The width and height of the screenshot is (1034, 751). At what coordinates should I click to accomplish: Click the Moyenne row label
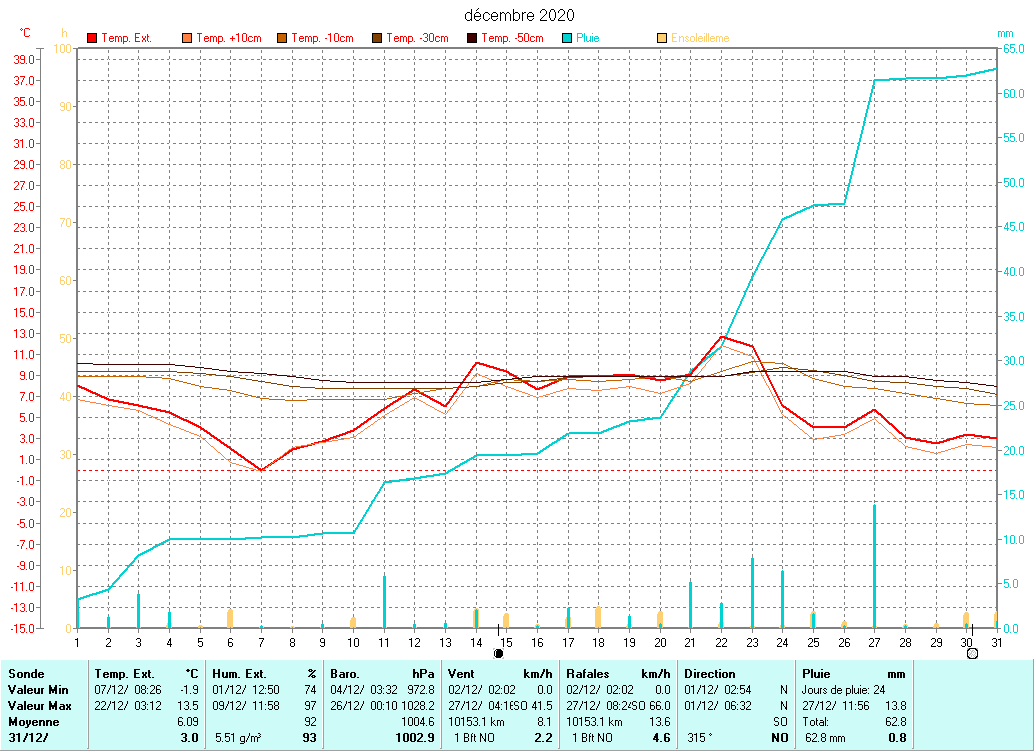33,721
